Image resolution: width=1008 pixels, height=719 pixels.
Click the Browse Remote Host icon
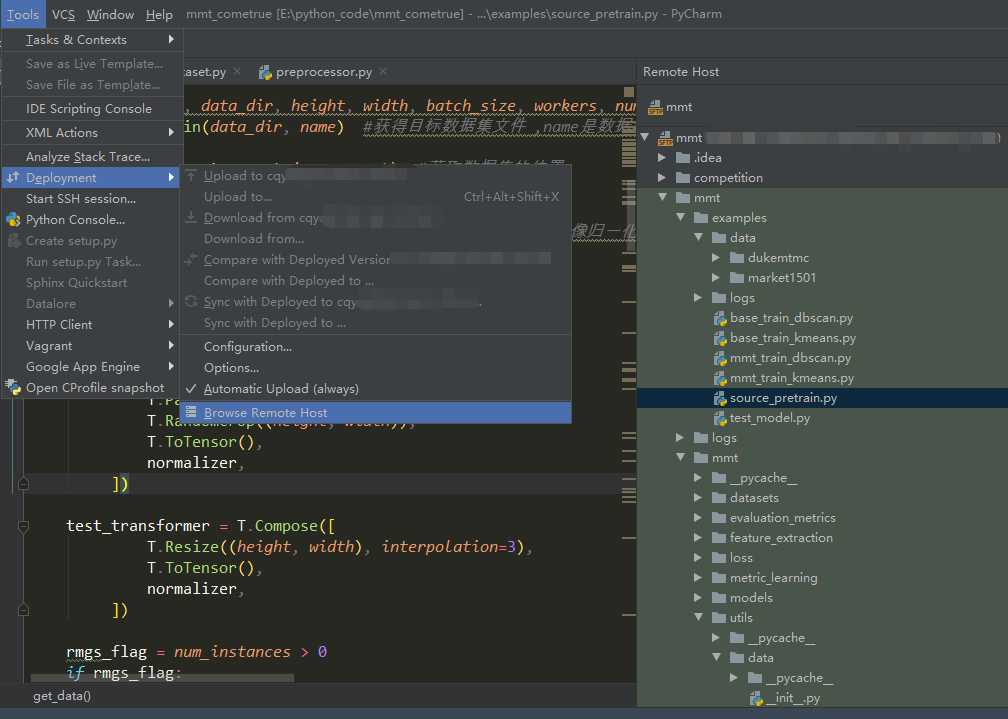pos(191,412)
